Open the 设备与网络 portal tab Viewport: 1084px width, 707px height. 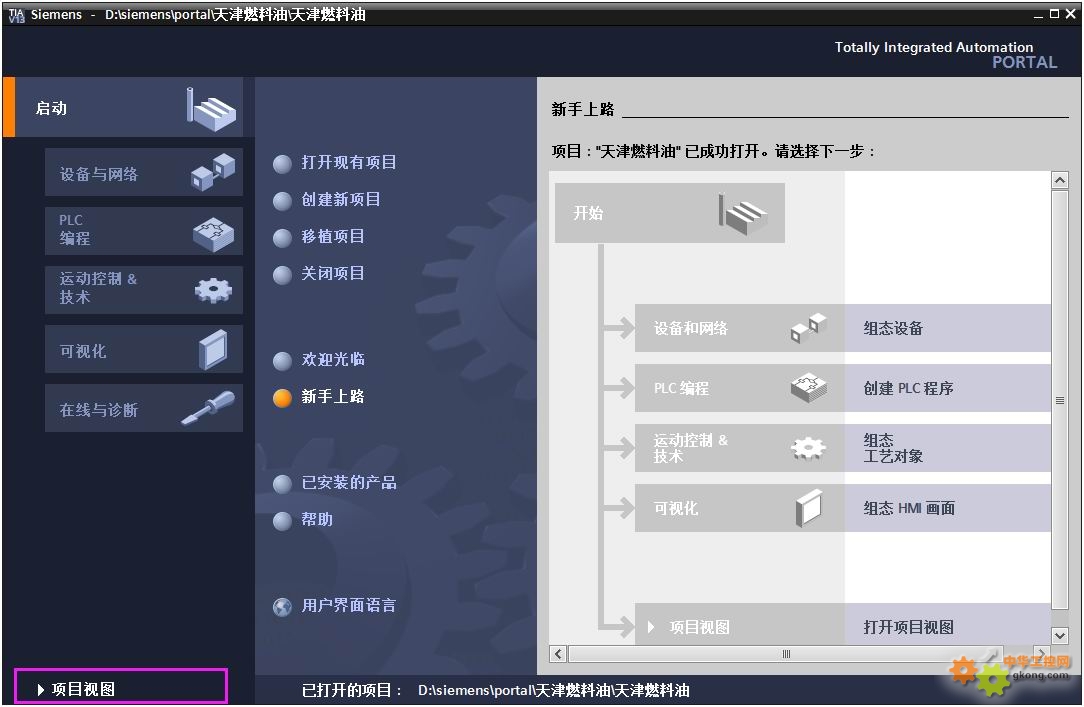coord(144,172)
